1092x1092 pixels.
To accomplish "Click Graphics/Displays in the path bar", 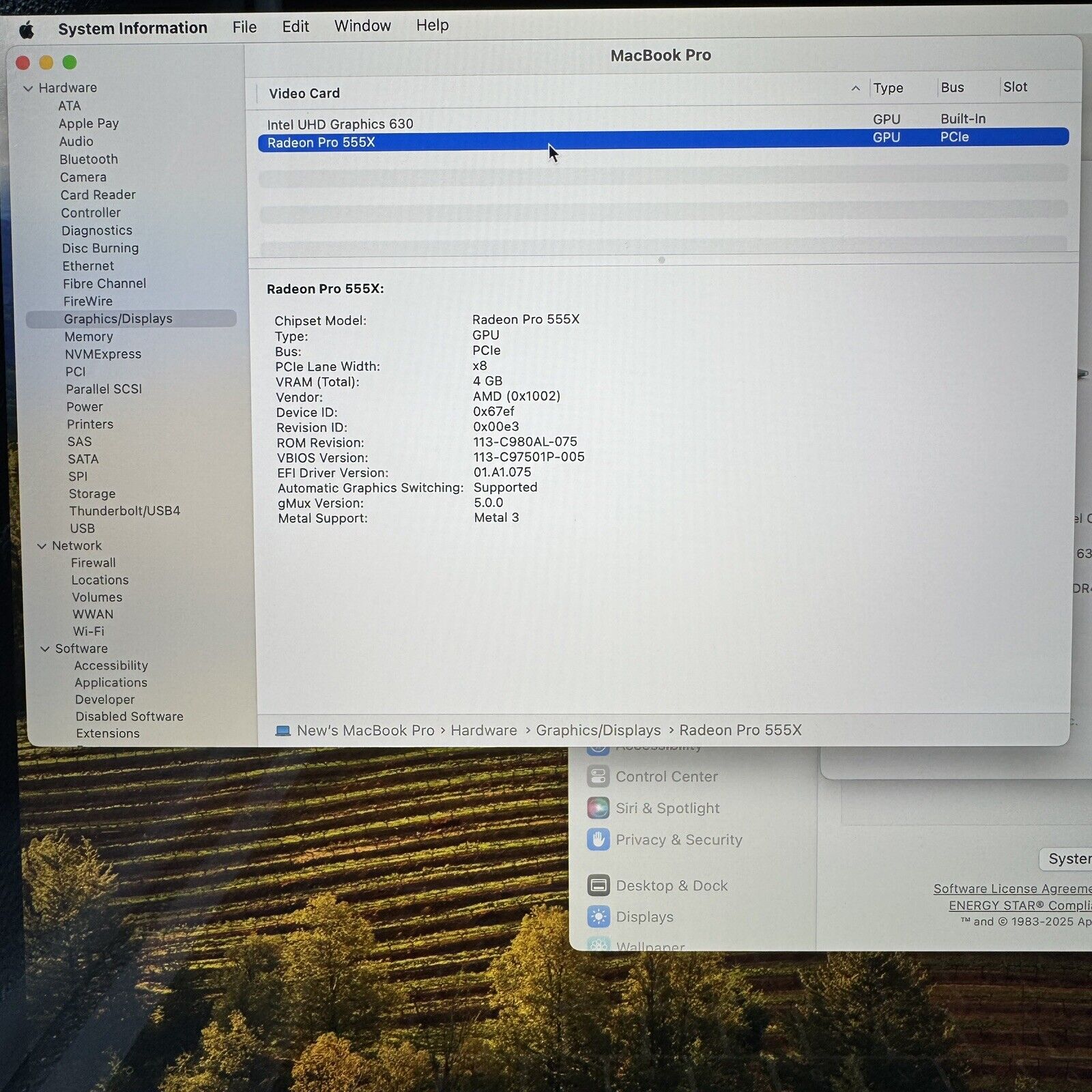I will (599, 730).
